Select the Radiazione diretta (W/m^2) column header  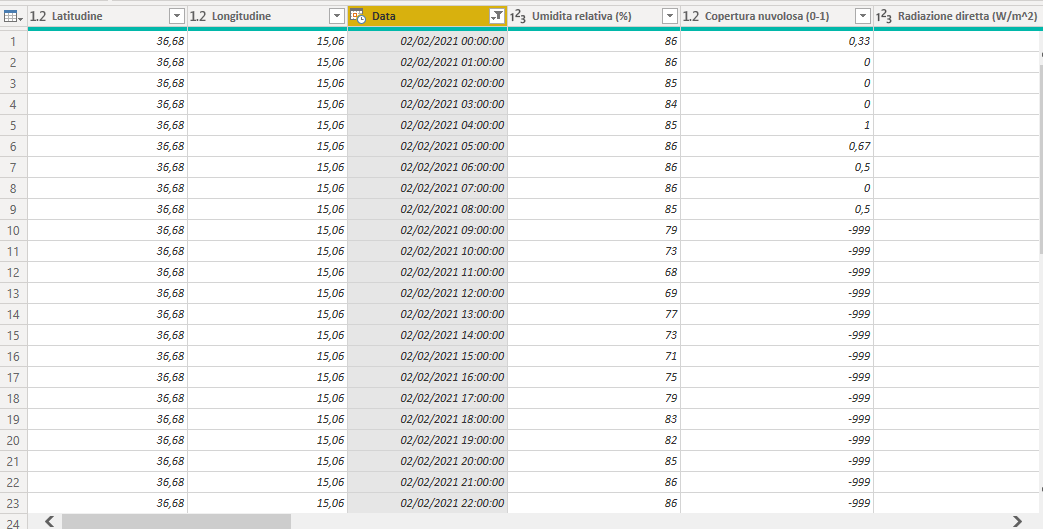click(957, 16)
